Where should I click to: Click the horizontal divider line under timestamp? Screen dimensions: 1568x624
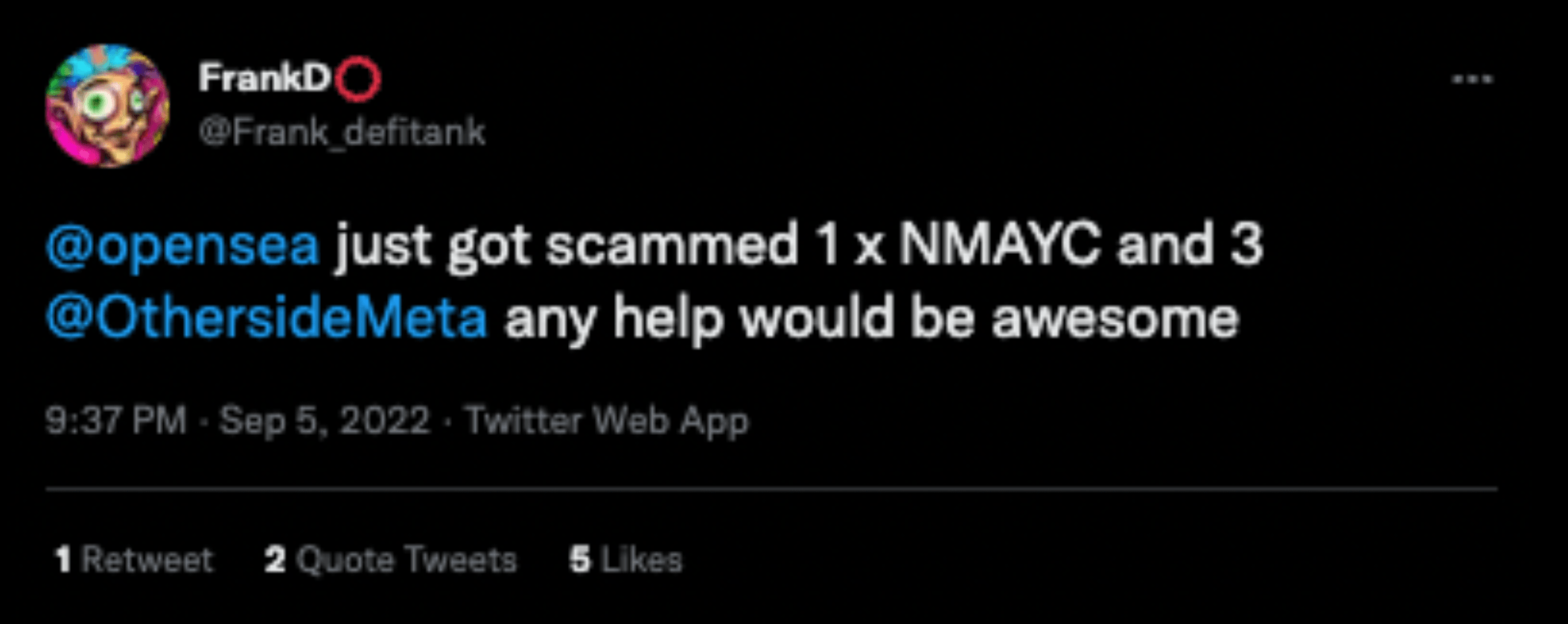point(771,489)
